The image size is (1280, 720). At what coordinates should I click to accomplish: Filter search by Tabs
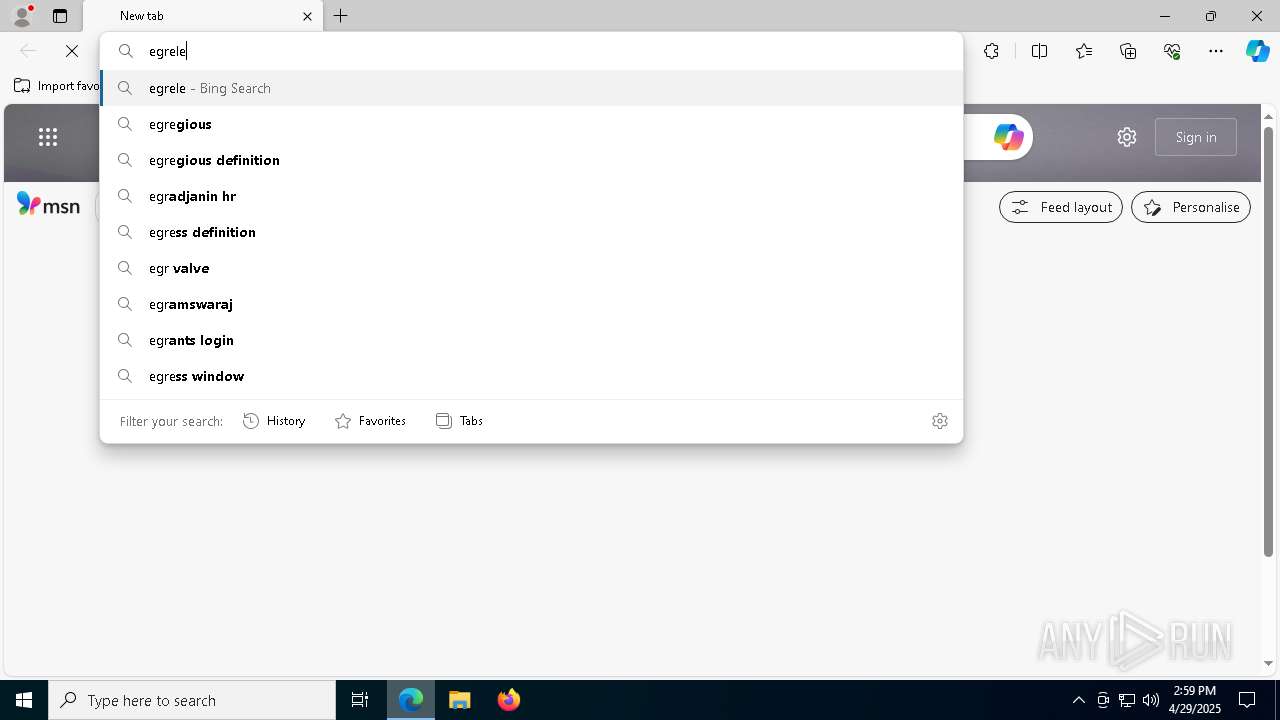point(459,421)
